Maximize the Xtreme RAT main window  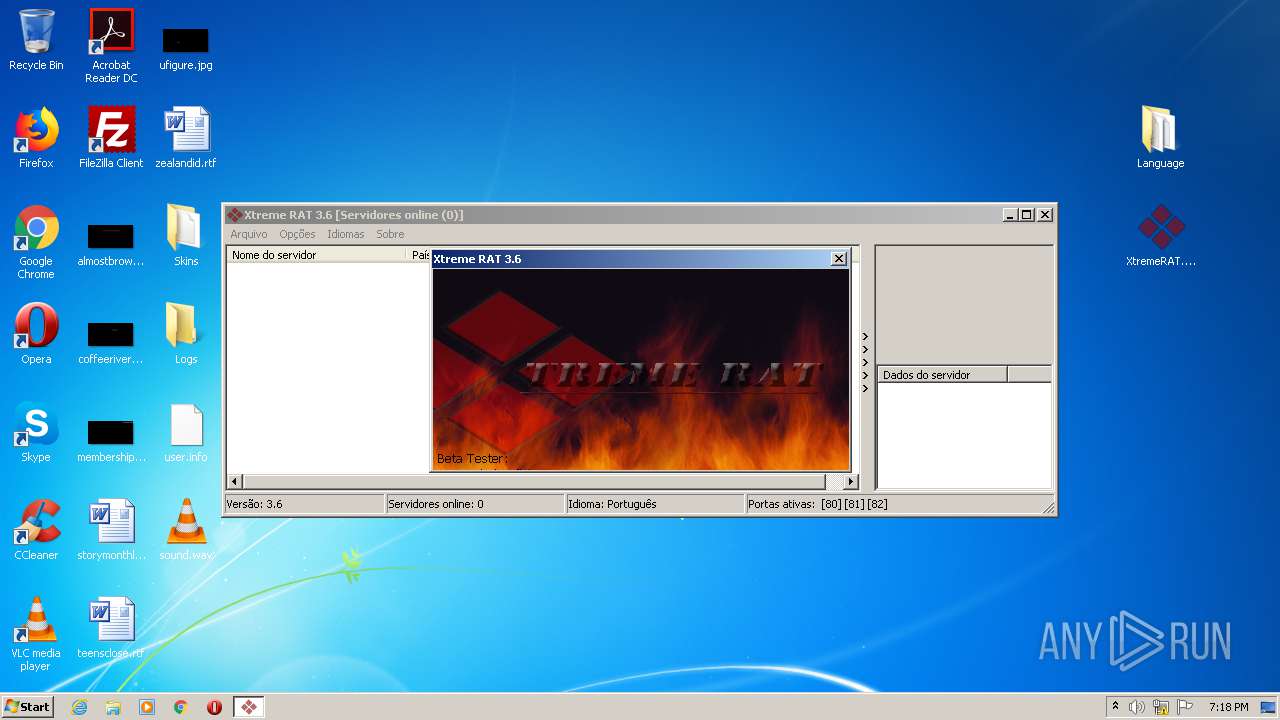pos(1027,215)
